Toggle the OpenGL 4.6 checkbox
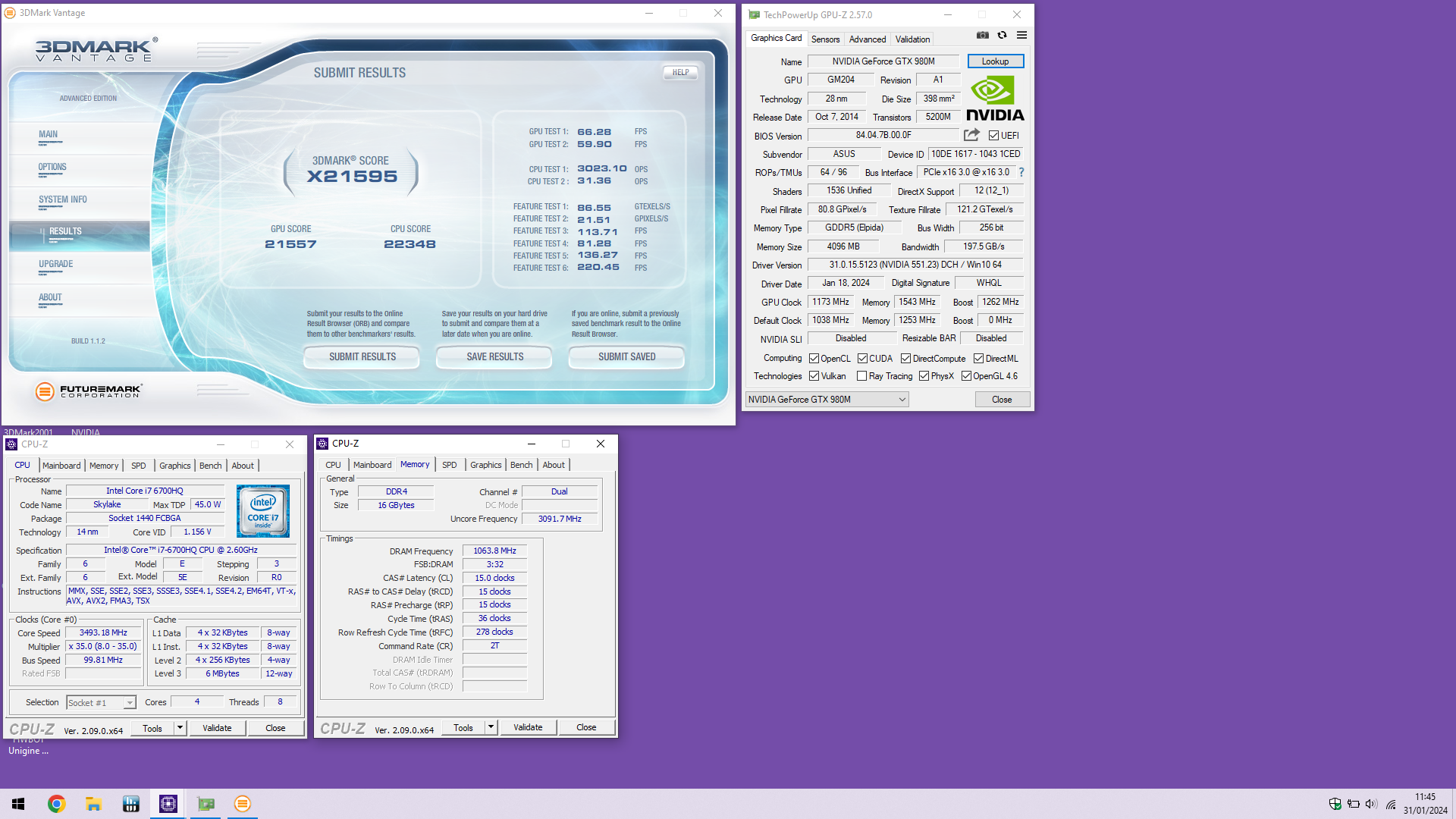The width and height of the screenshot is (1456, 819). click(x=966, y=376)
